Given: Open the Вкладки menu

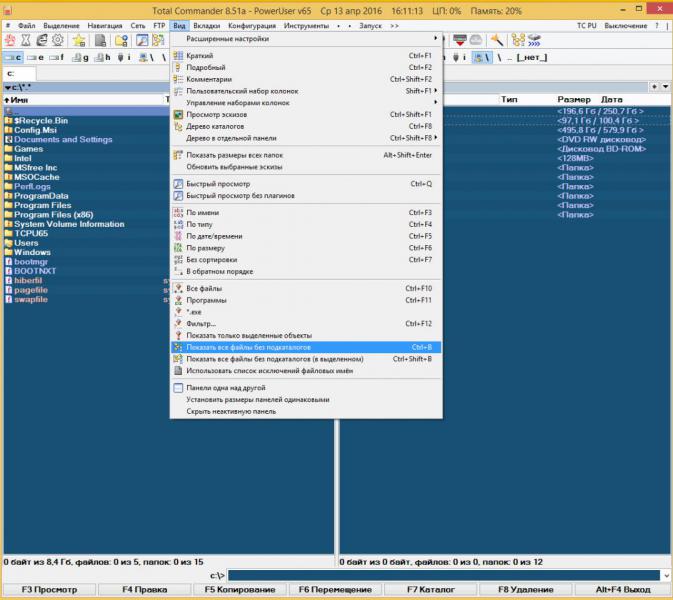Looking at the screenshot, I should [206, 26].
